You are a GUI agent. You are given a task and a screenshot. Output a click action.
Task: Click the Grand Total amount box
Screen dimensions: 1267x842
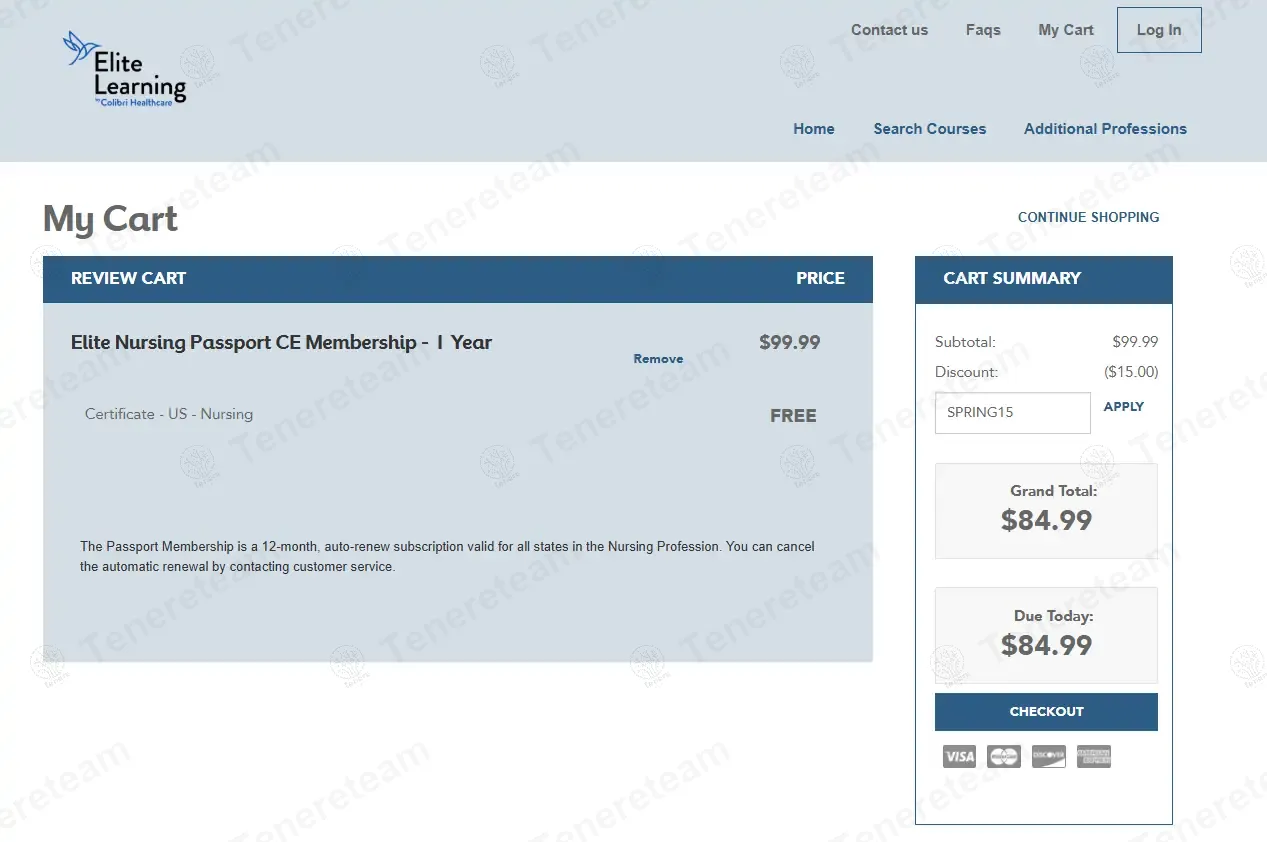pos(1046,510)
